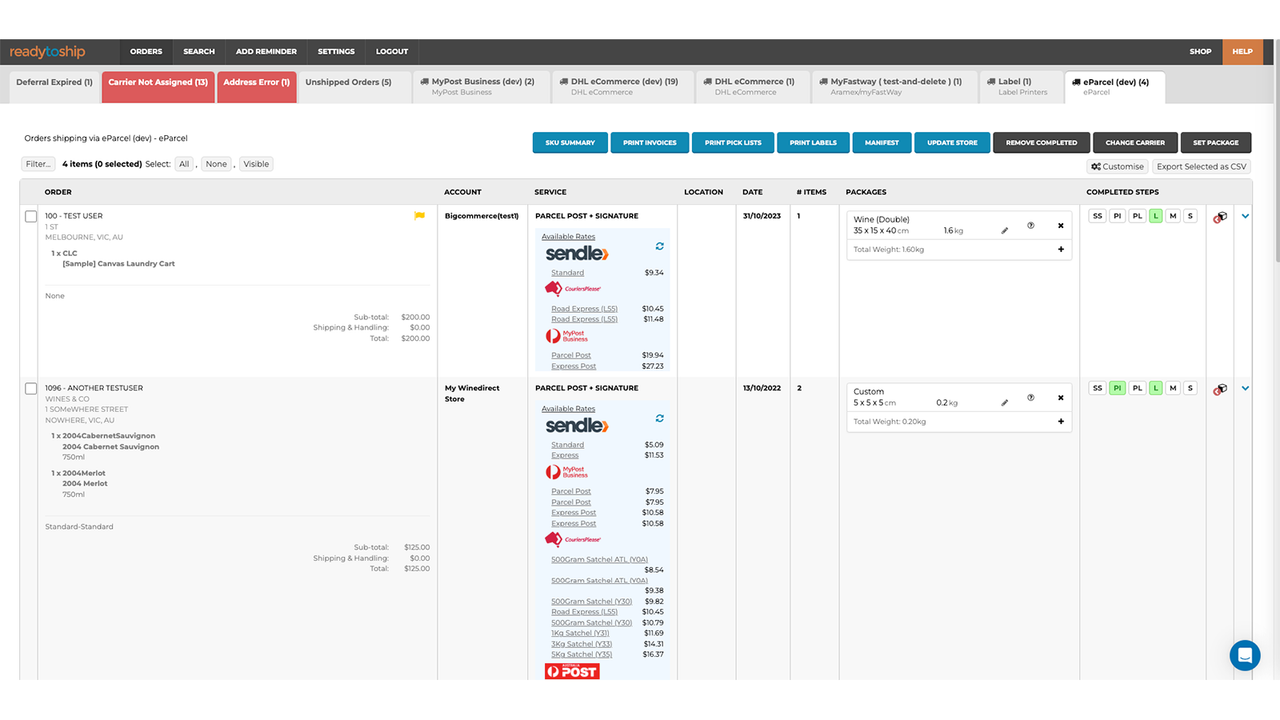
Task: Select the checkbox for order 100
Action: click(x=31, y=215)
